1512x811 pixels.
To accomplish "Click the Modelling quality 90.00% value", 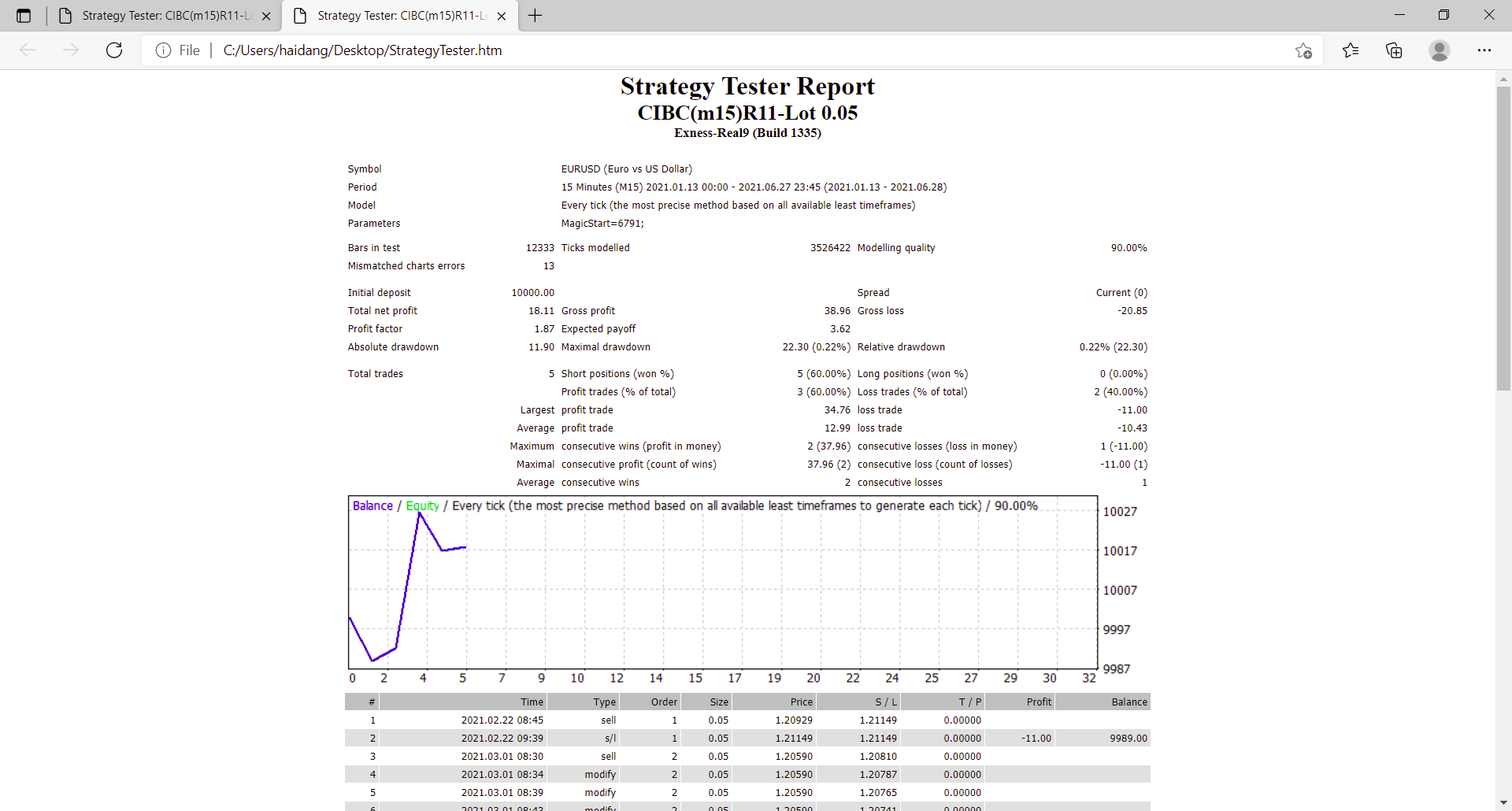I will 1128,248.
